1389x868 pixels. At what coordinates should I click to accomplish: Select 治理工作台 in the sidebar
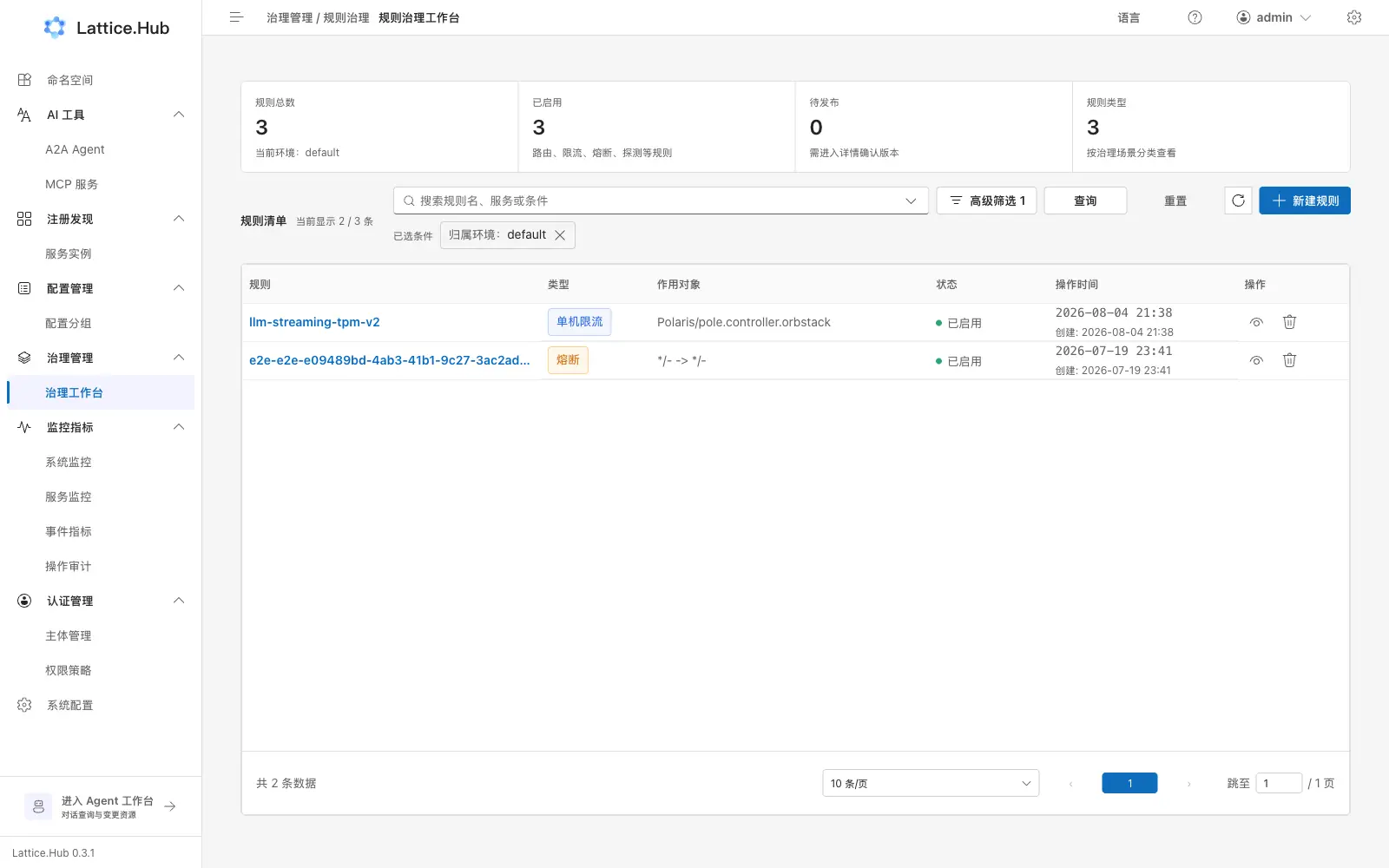tap(101, 392)
